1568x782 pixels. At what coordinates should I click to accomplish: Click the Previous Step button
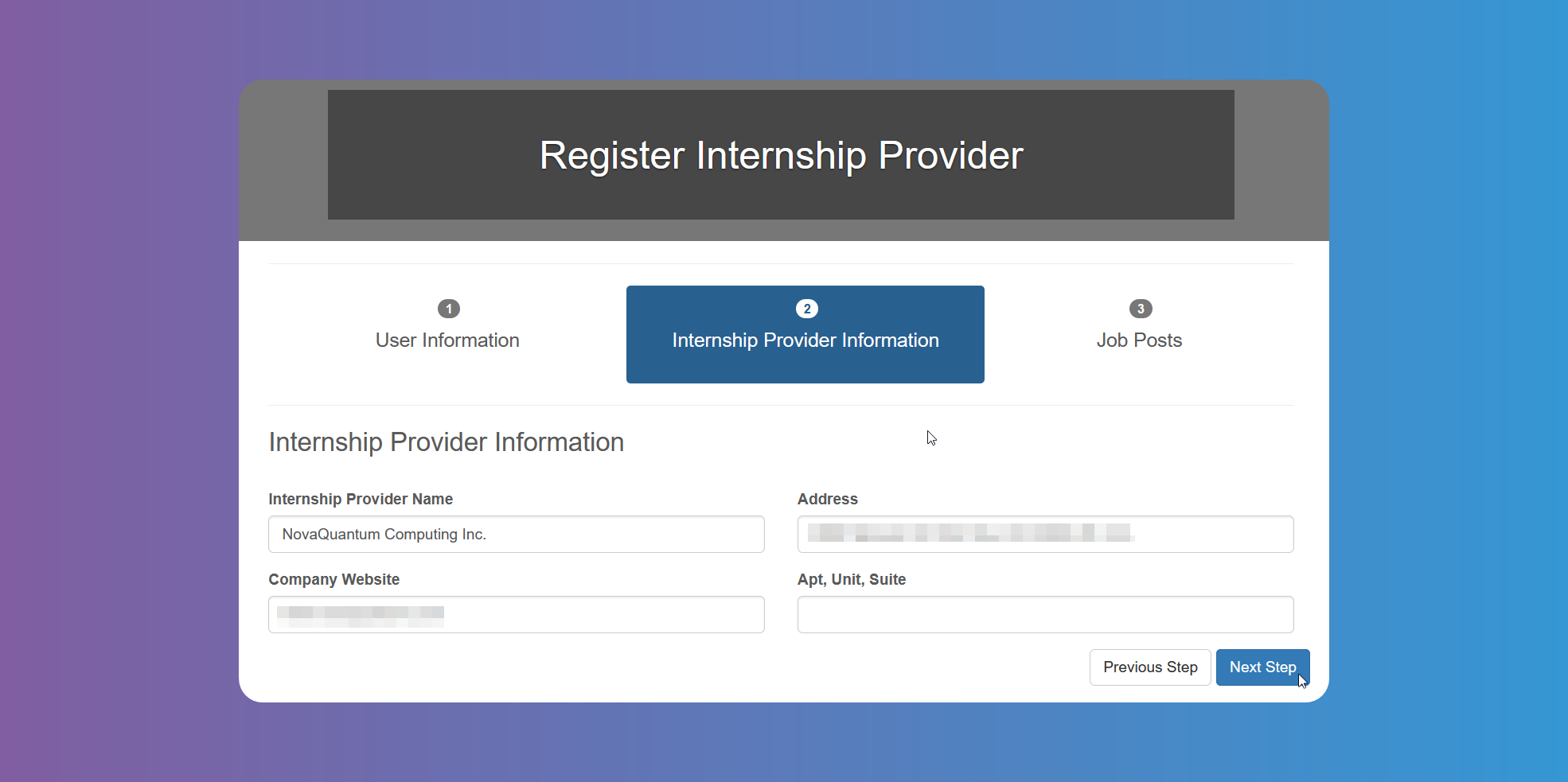1149,667
